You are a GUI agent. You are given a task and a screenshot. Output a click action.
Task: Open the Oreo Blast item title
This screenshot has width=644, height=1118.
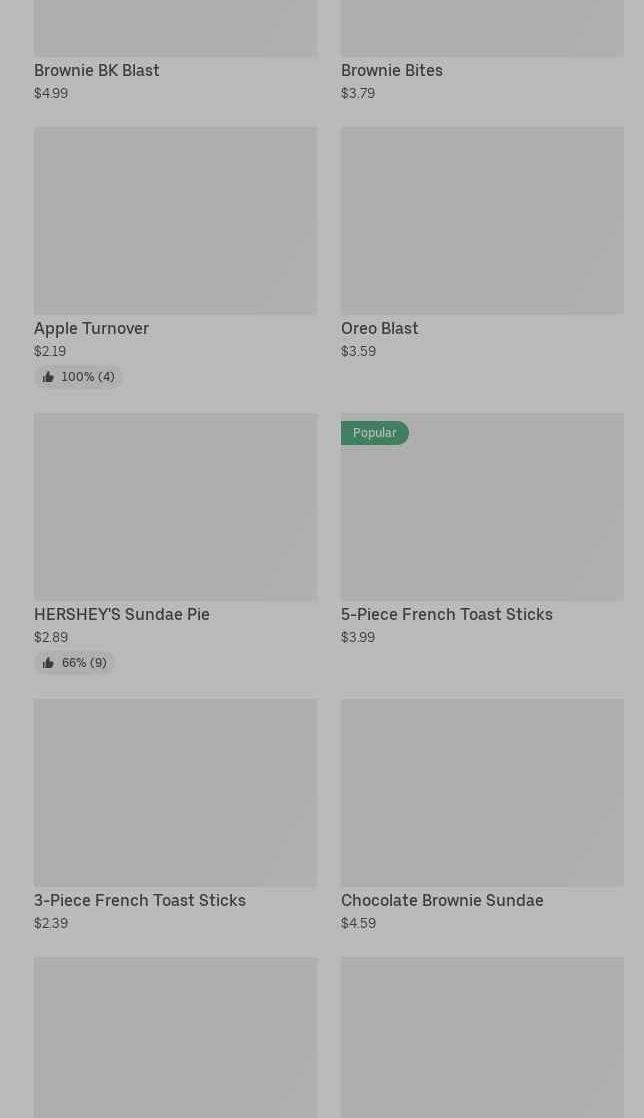tap(380, 328)
